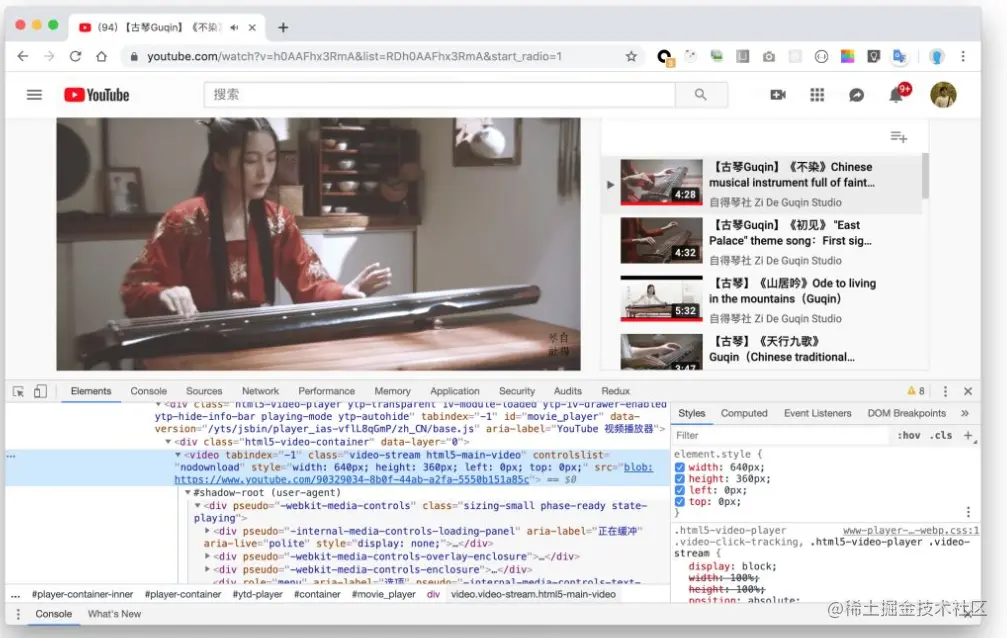This screenshot has height=638, width=1007.
Task: Click the browser address bar URL
Action: [x=355, y=57]
